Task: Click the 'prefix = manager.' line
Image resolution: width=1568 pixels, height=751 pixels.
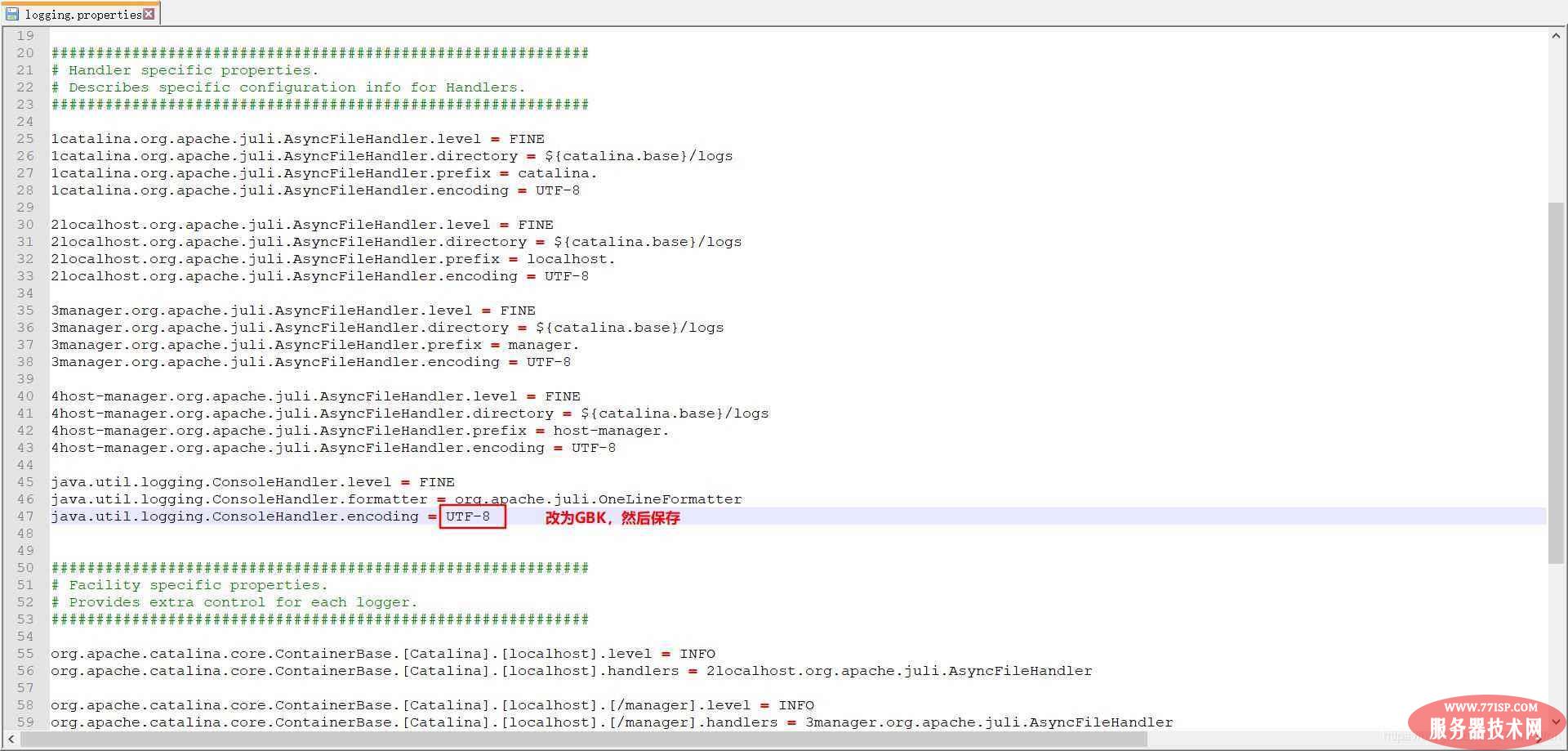Action: (315, 345)
